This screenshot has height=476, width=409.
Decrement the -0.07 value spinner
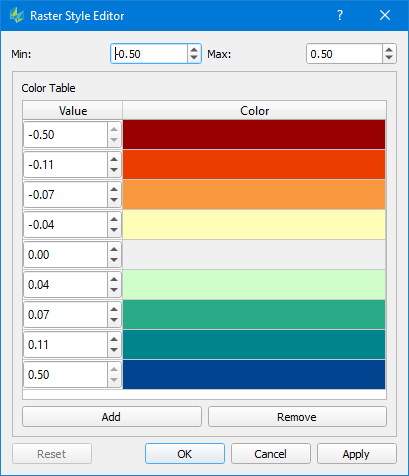click(x=114, y=200)
